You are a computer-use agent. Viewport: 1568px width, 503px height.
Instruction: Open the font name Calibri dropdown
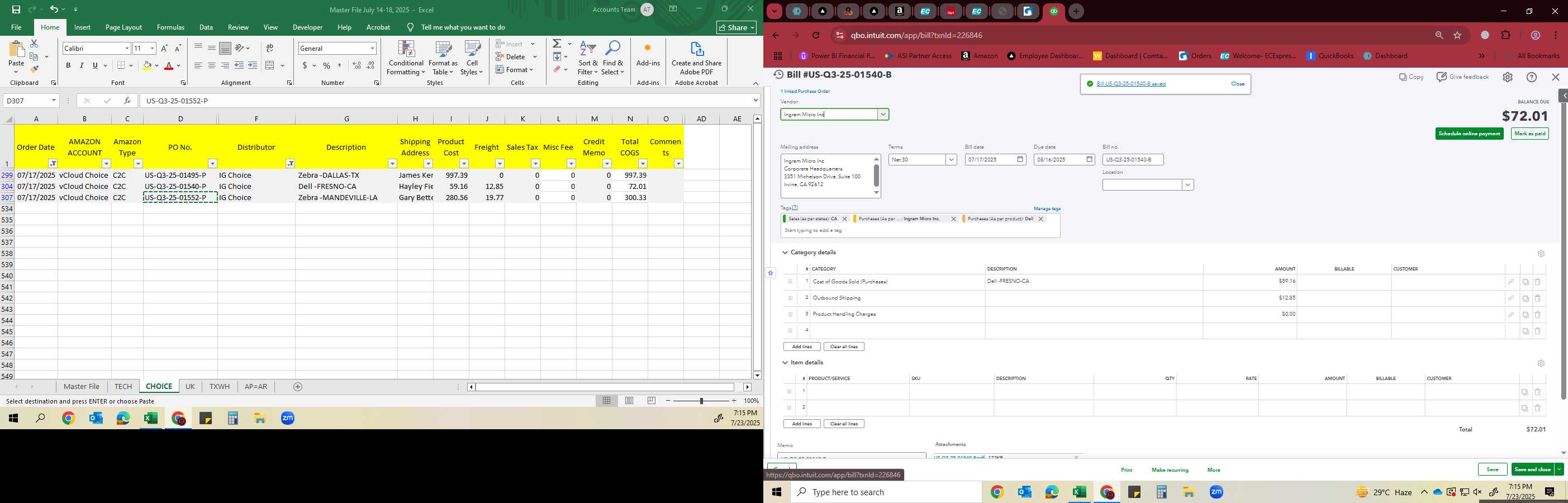pyautogui.click(x=127, y=48)
